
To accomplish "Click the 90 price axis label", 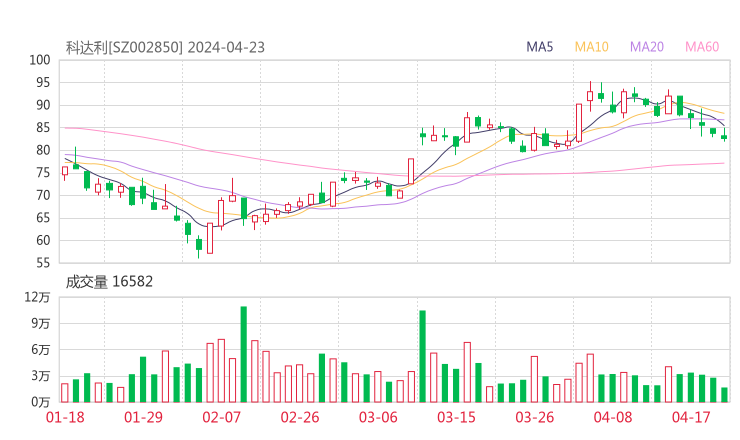I will coord(43,105).
